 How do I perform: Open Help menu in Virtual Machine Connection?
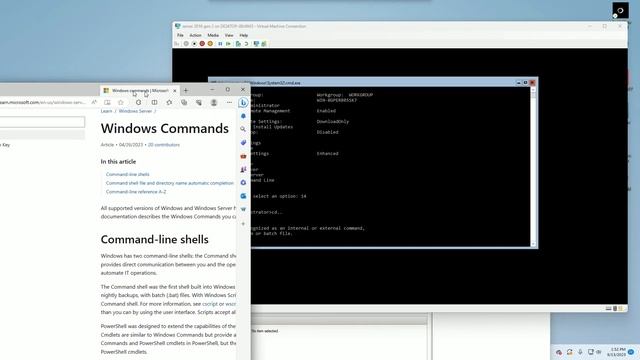click(244, 36)
